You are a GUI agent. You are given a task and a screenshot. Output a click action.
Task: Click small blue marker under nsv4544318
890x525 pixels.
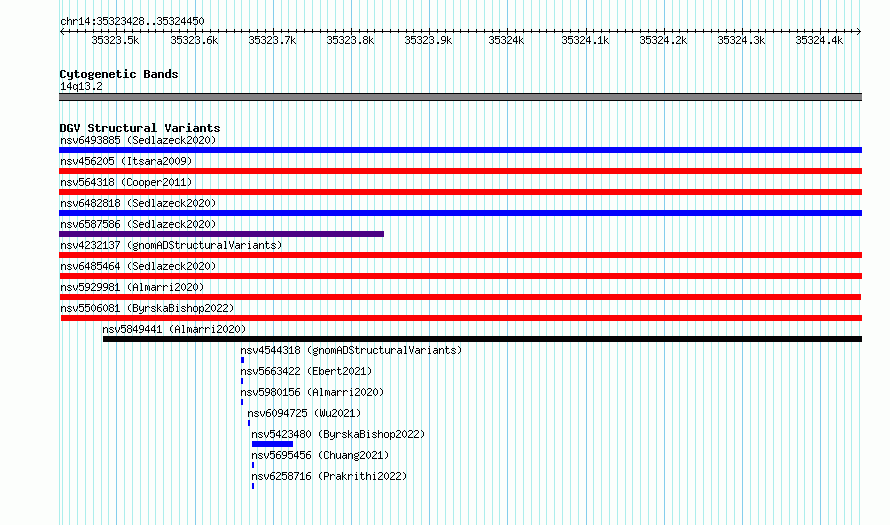tap(242, 360)
